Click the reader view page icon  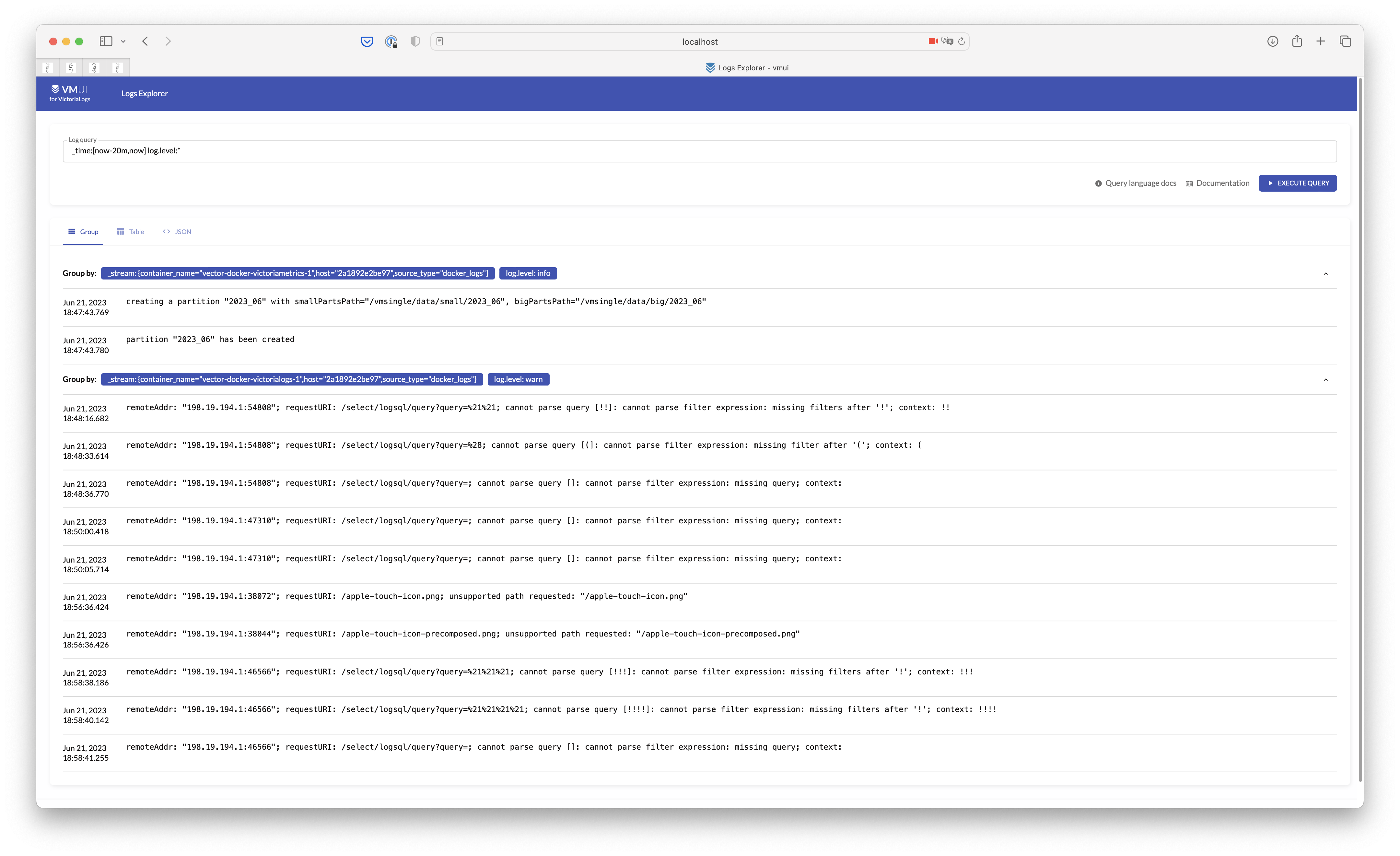coord(440,41)
